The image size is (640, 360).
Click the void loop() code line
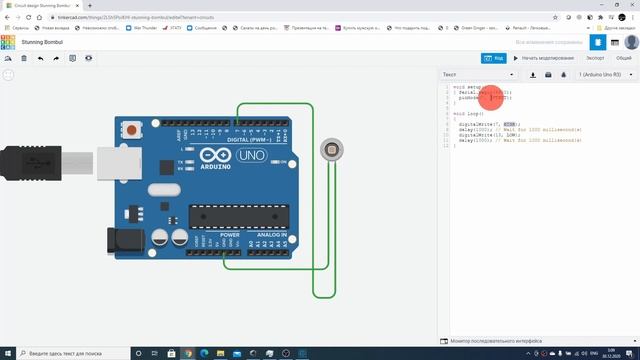468,114
